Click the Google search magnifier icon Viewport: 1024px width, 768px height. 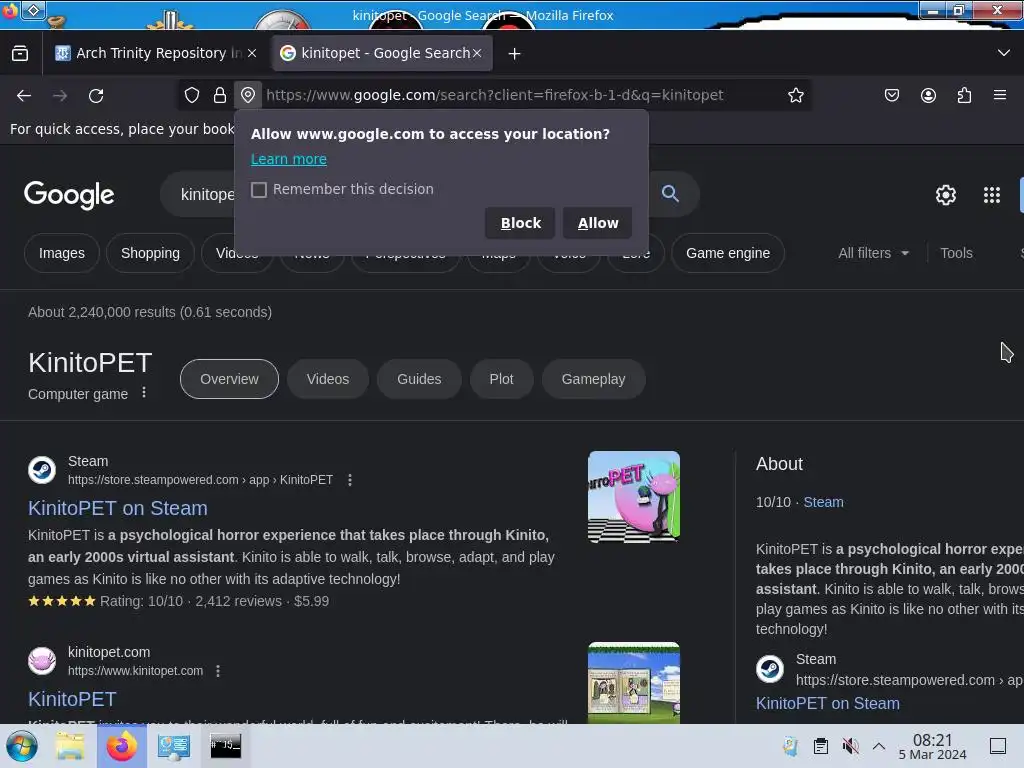[x=670, y=193]
